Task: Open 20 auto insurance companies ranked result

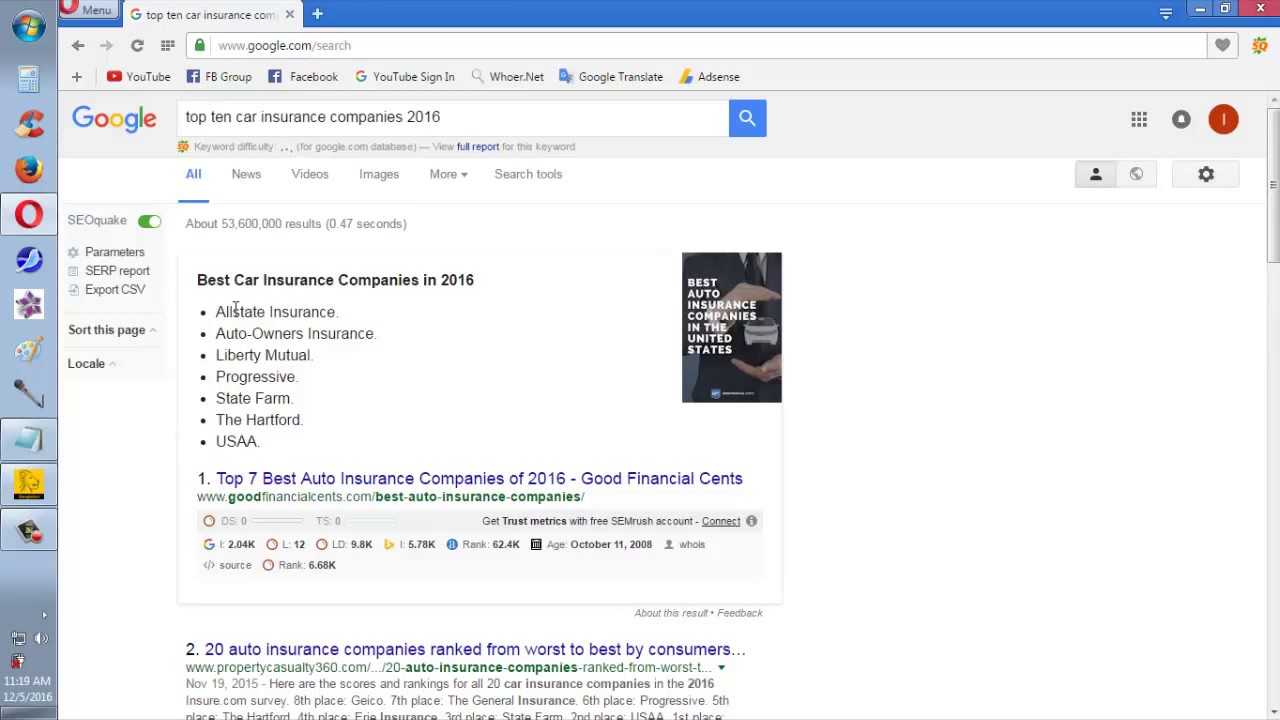Action: 475,649
